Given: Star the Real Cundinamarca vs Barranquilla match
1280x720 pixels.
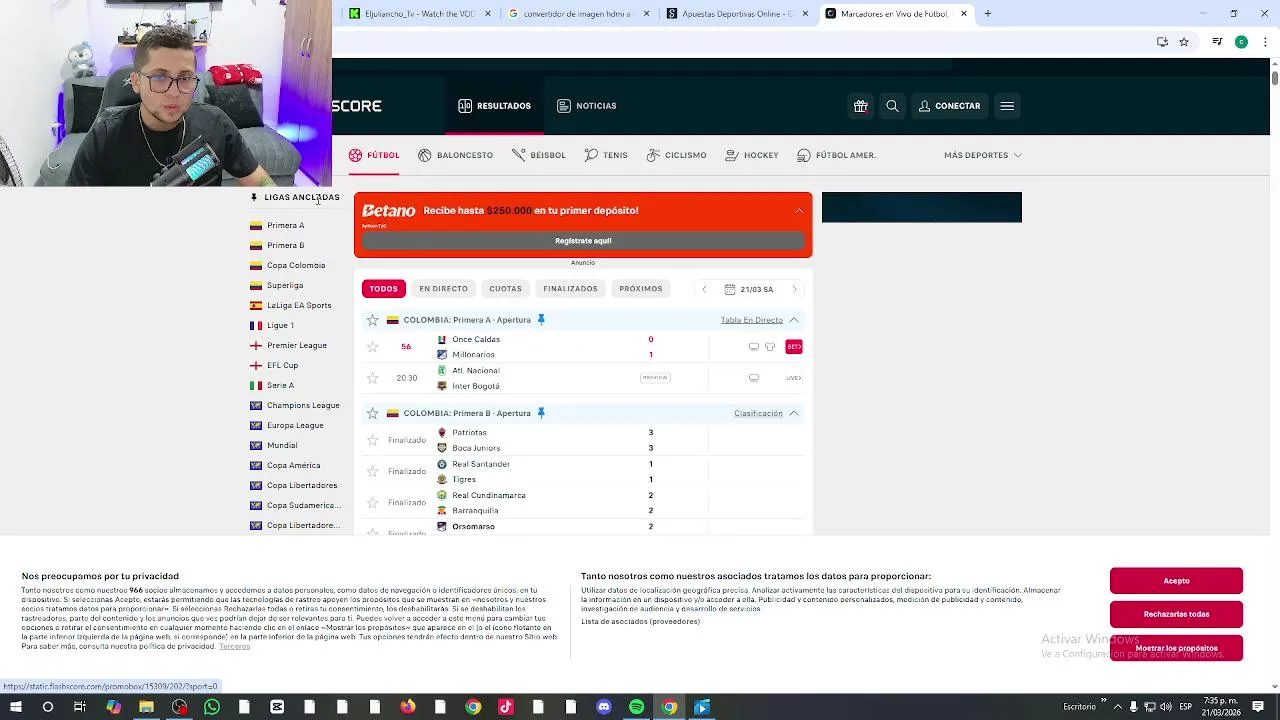Looking at the screenshot, I should [373, 502].
